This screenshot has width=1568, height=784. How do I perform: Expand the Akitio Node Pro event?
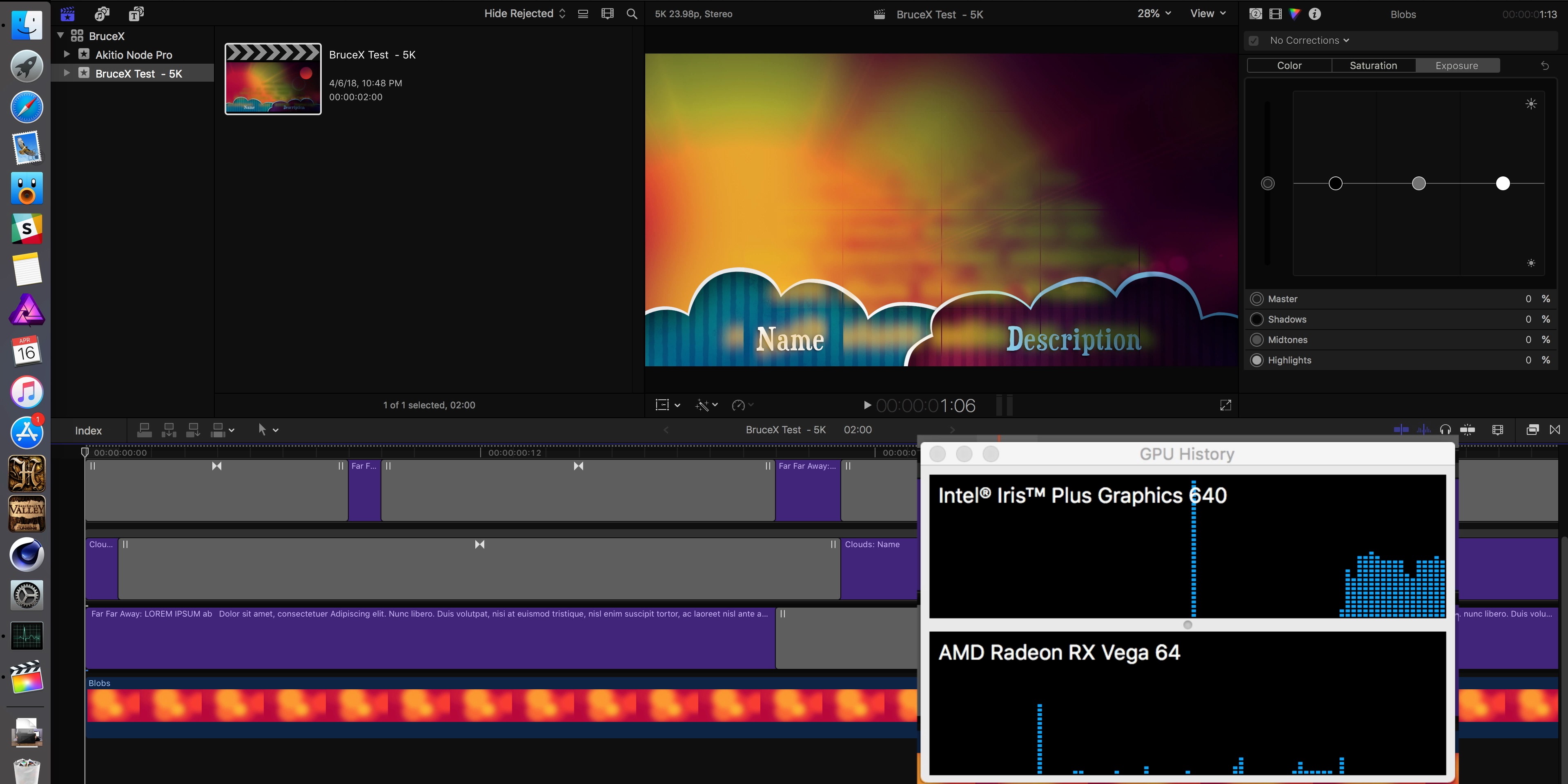[67, 54]
